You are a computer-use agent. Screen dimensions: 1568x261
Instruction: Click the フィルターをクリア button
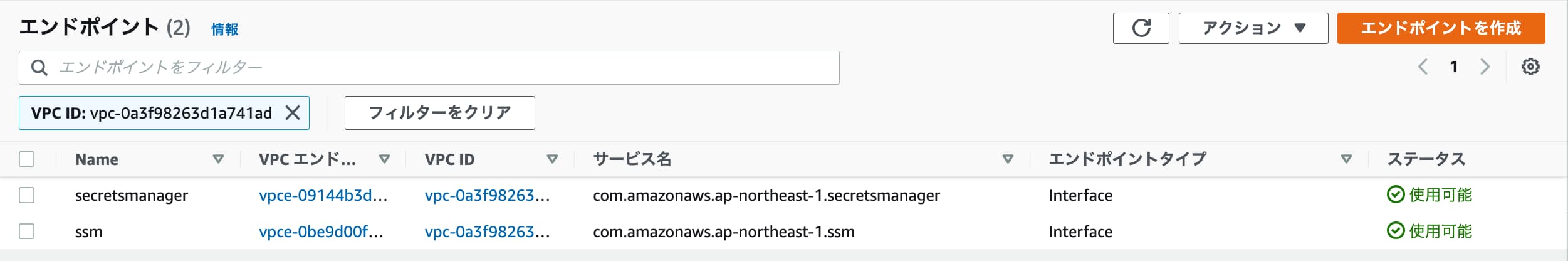click(439, 113)
